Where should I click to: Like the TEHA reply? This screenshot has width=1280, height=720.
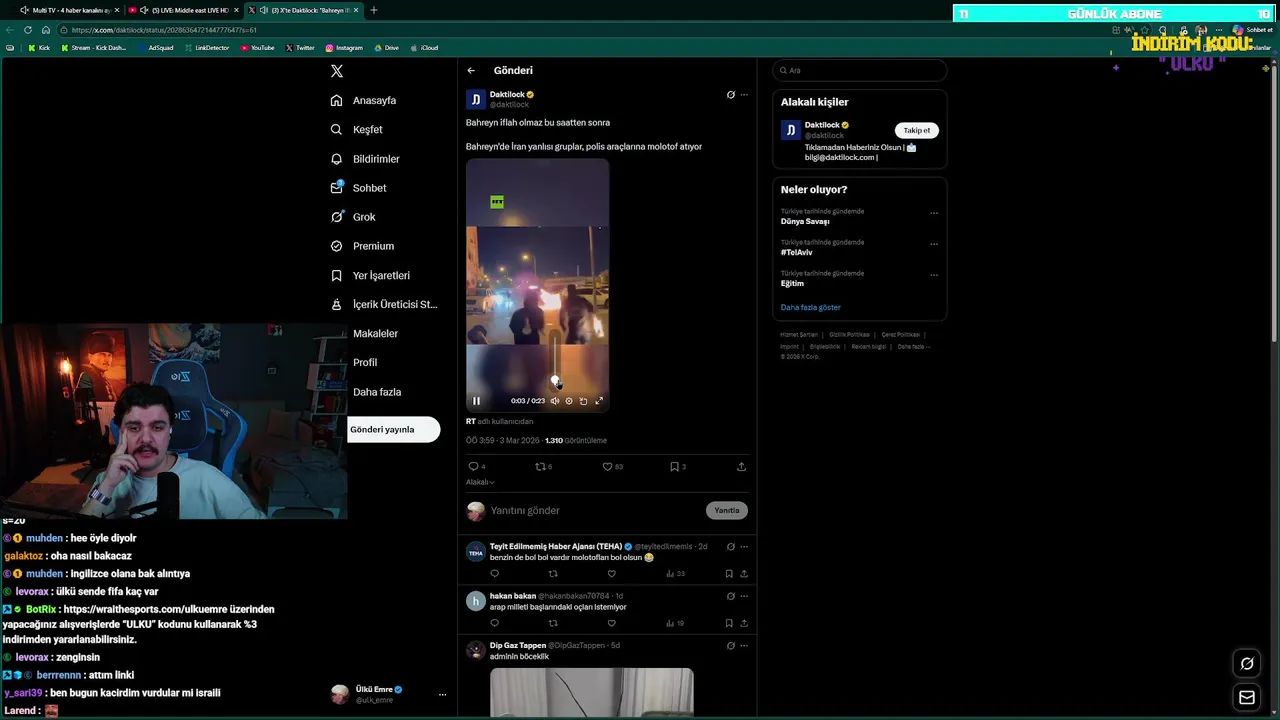pyautogui.click(x=611, y=574)
